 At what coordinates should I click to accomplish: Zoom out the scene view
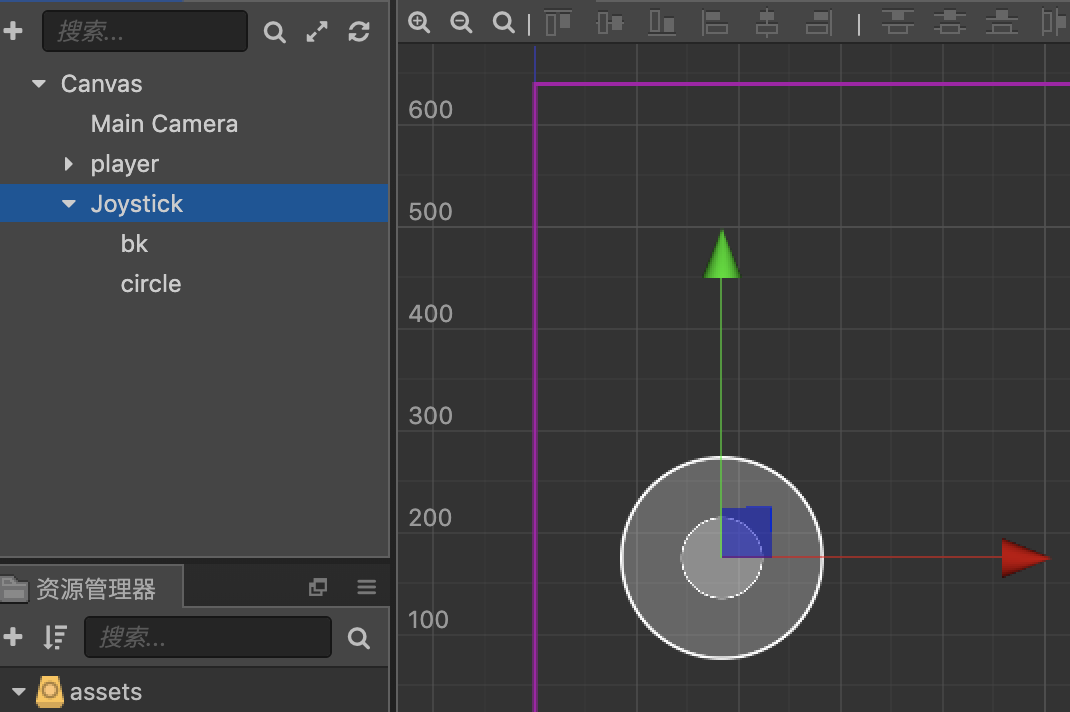click(461, 23)
